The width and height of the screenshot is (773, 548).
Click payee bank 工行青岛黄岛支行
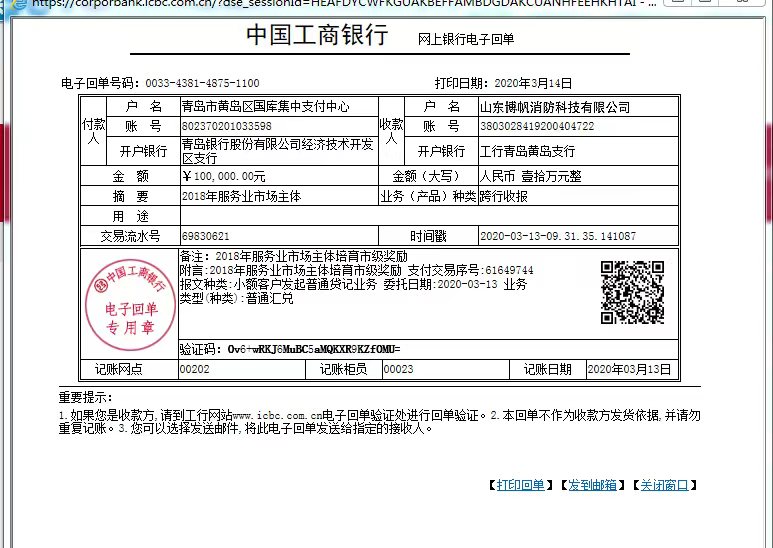tap(527, 151)
